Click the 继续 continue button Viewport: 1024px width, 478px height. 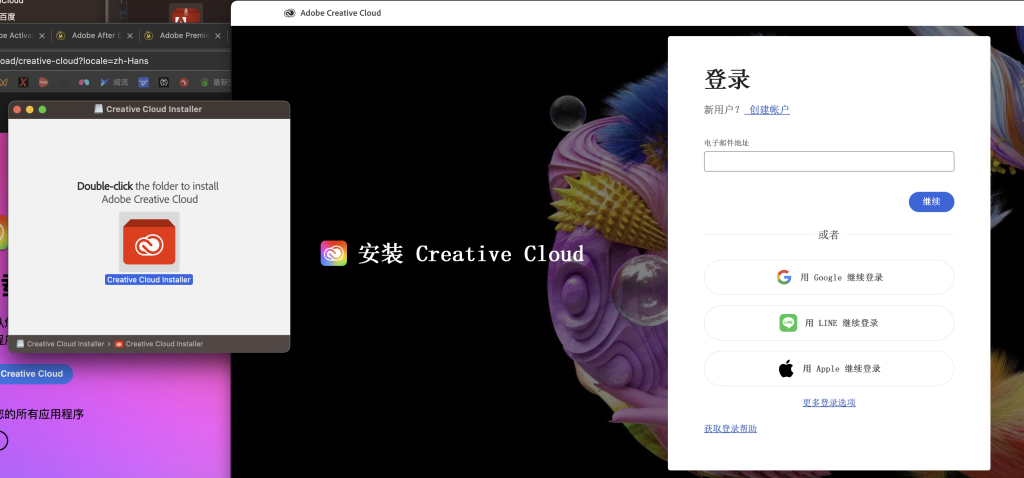[x=931, y=202]
